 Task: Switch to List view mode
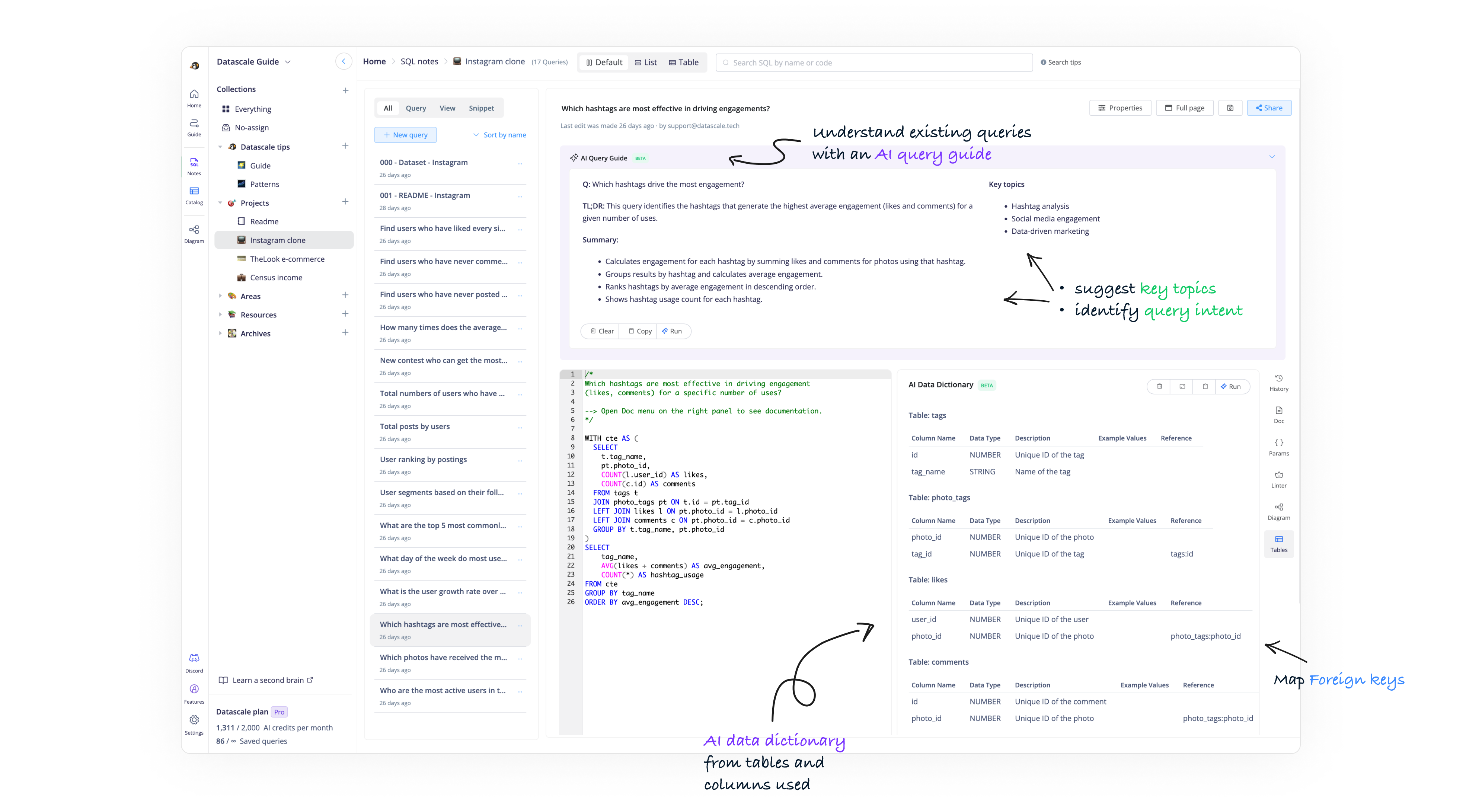645,62
